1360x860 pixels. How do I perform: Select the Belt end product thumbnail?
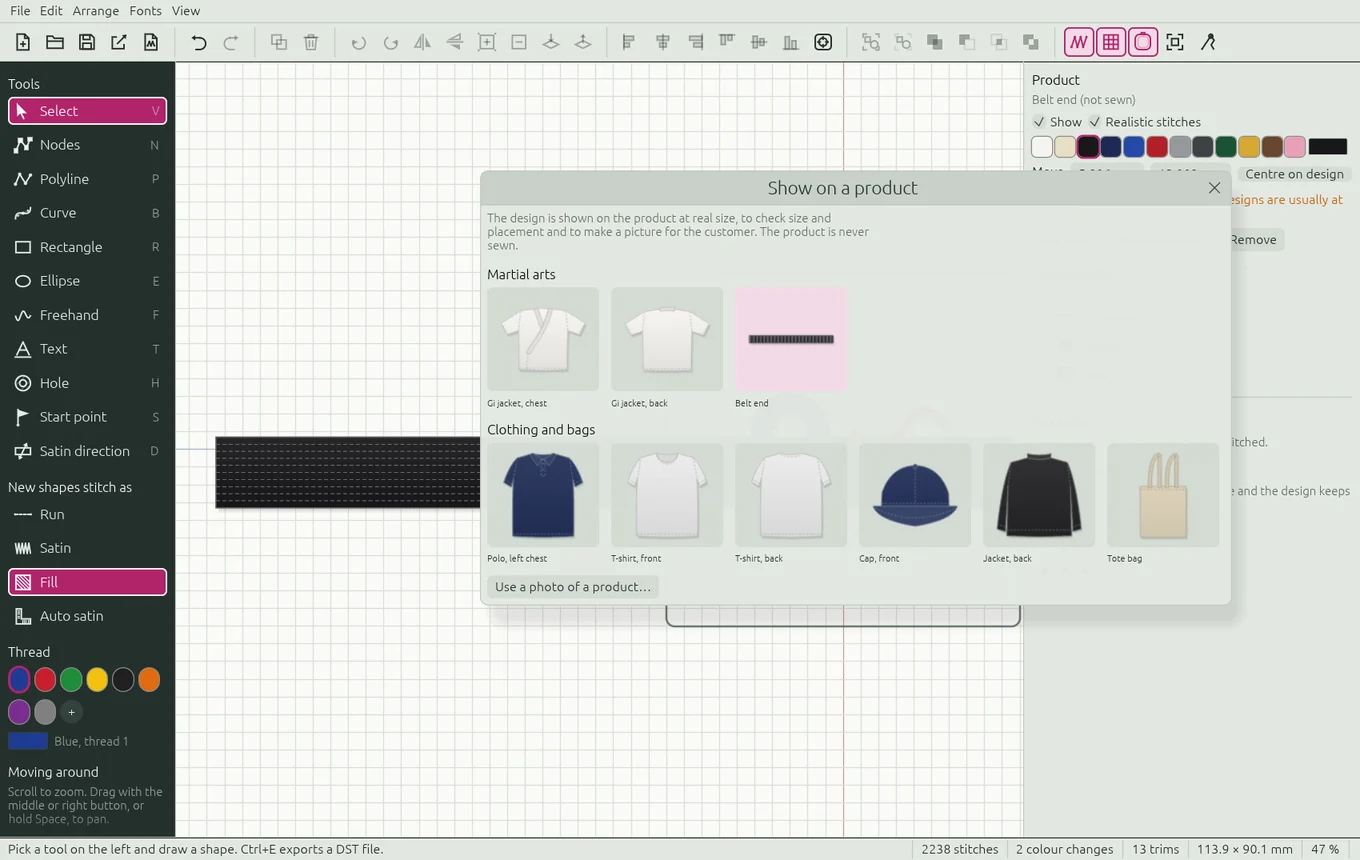791,339
